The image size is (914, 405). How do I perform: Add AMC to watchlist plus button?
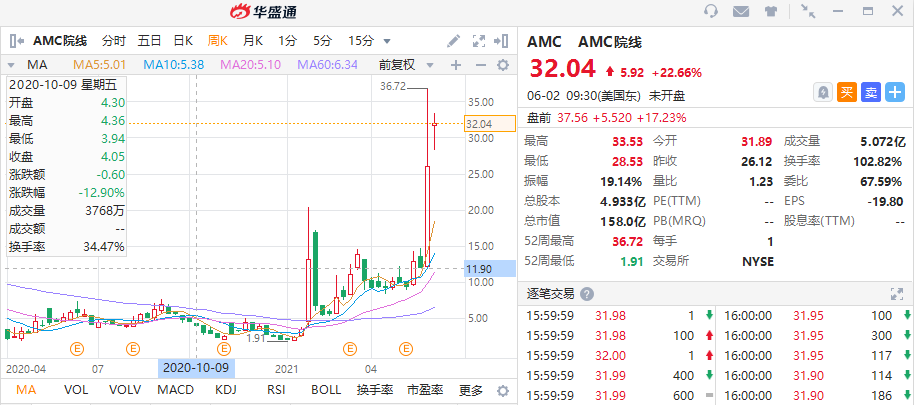[x=895, y=92]
